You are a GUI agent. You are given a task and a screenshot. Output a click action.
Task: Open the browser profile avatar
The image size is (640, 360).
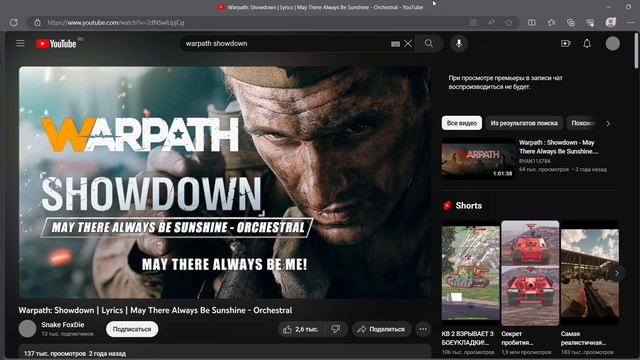(611, 22)
